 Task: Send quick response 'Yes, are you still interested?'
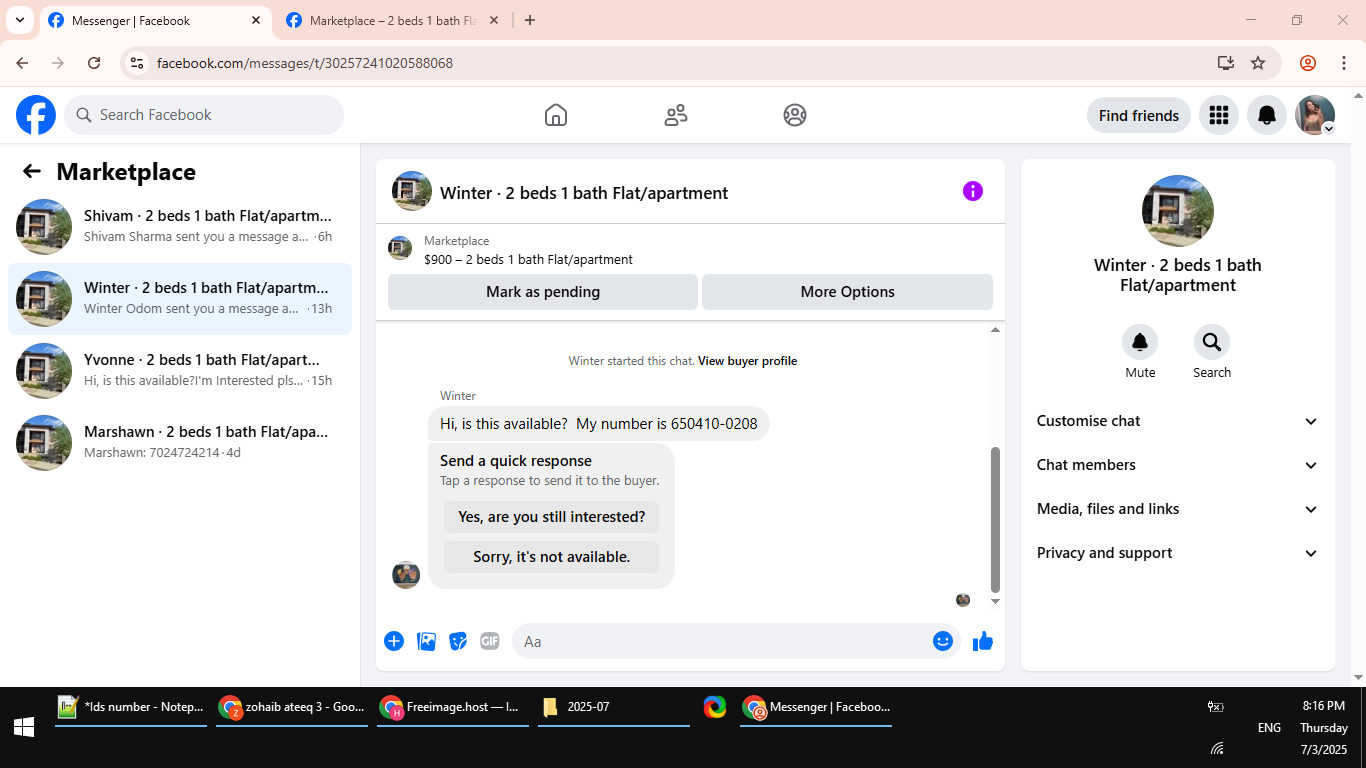coord(552,517)
